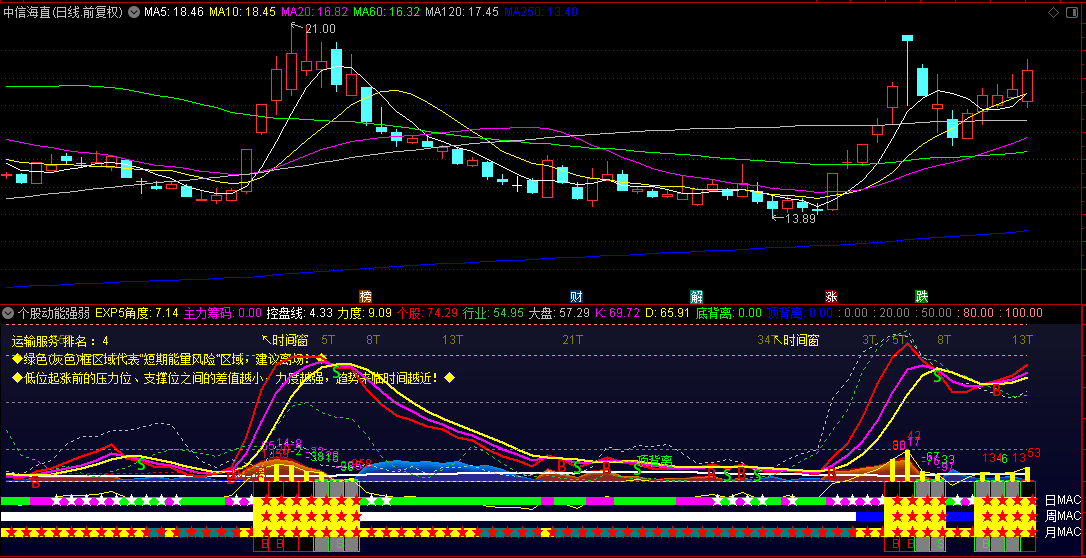Expand the main chart indicator dropdown arrow
This screenshot has height=558, width=1086.
134,12
